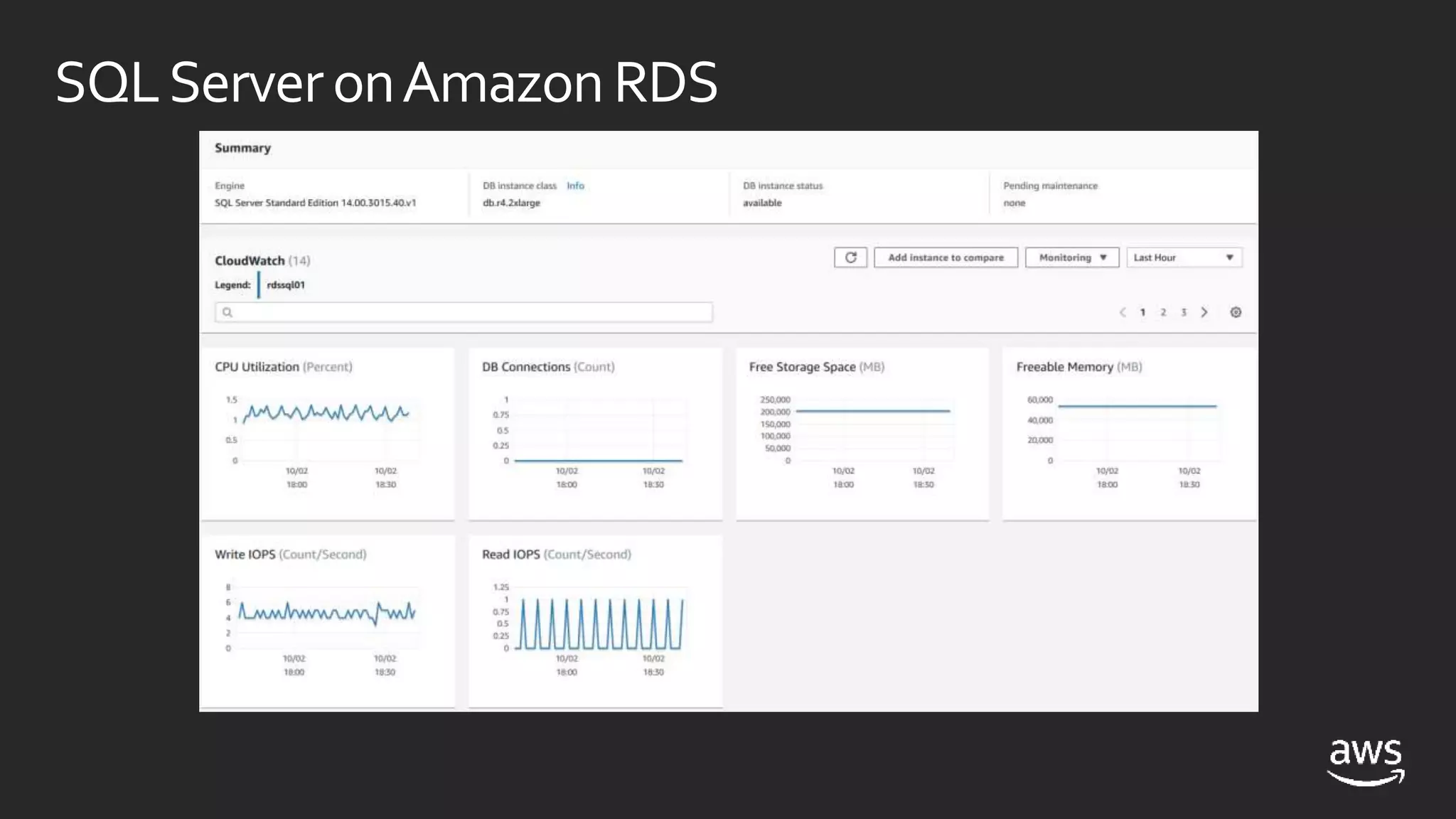Open the metrics settings gear icon
Screen dimensions: 1456x819
coord(1236,312)
